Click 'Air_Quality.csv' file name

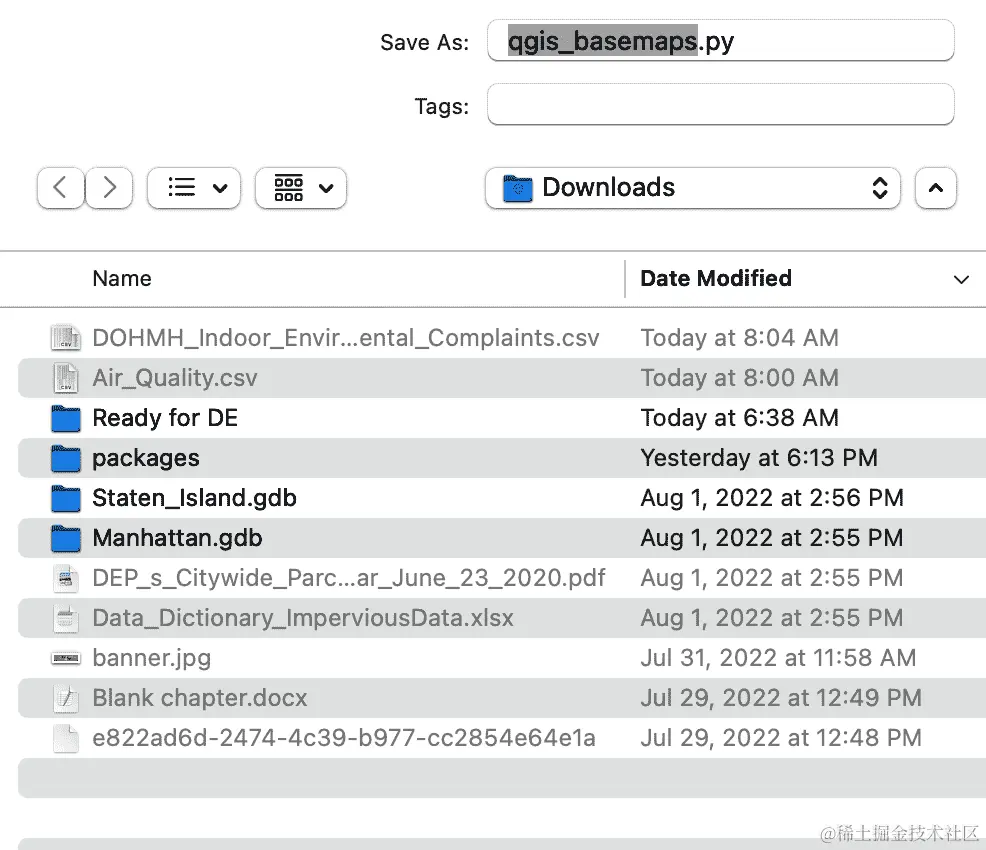(x=175, y=378)
